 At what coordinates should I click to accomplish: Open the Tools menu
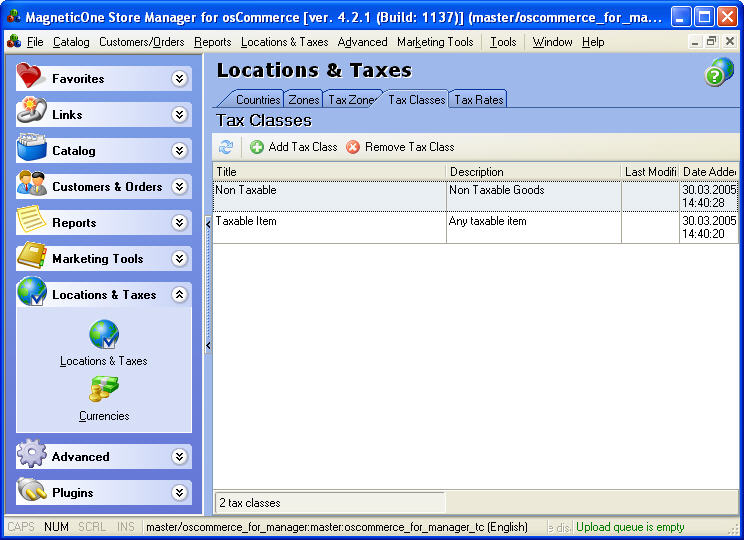(x=503, y=42)
